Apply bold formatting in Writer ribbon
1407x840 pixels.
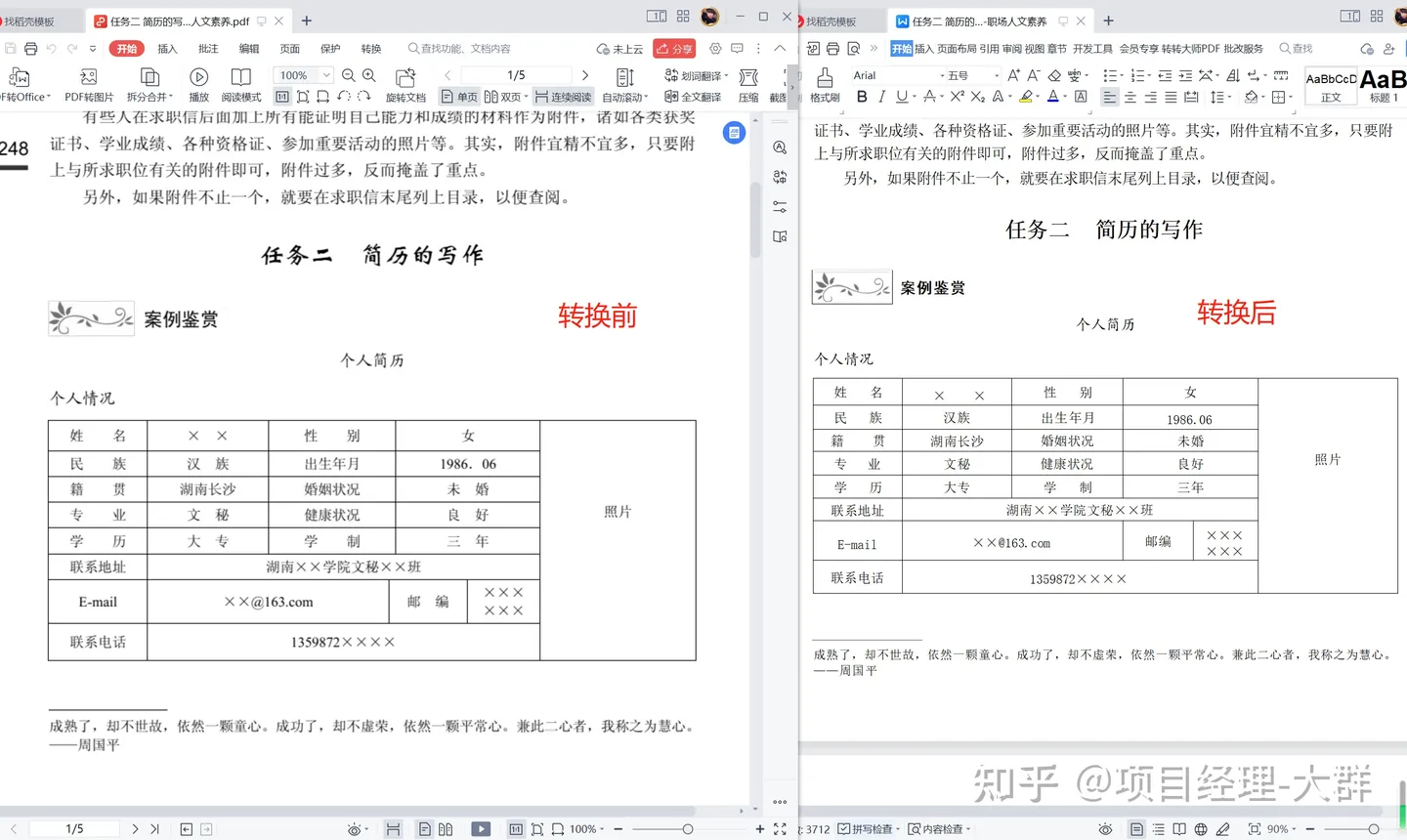(x=862, y=97)
